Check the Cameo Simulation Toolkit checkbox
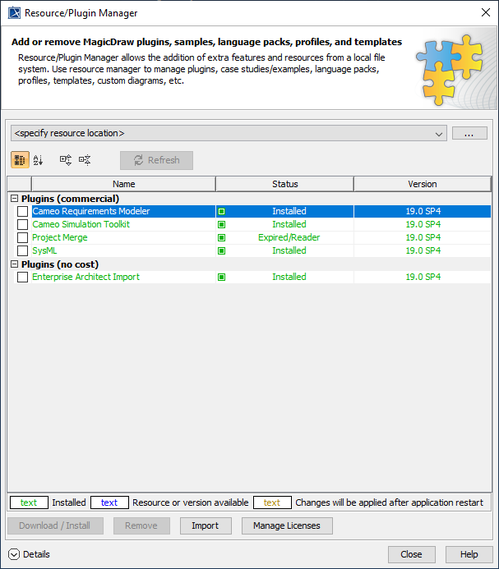 point(23,225)
